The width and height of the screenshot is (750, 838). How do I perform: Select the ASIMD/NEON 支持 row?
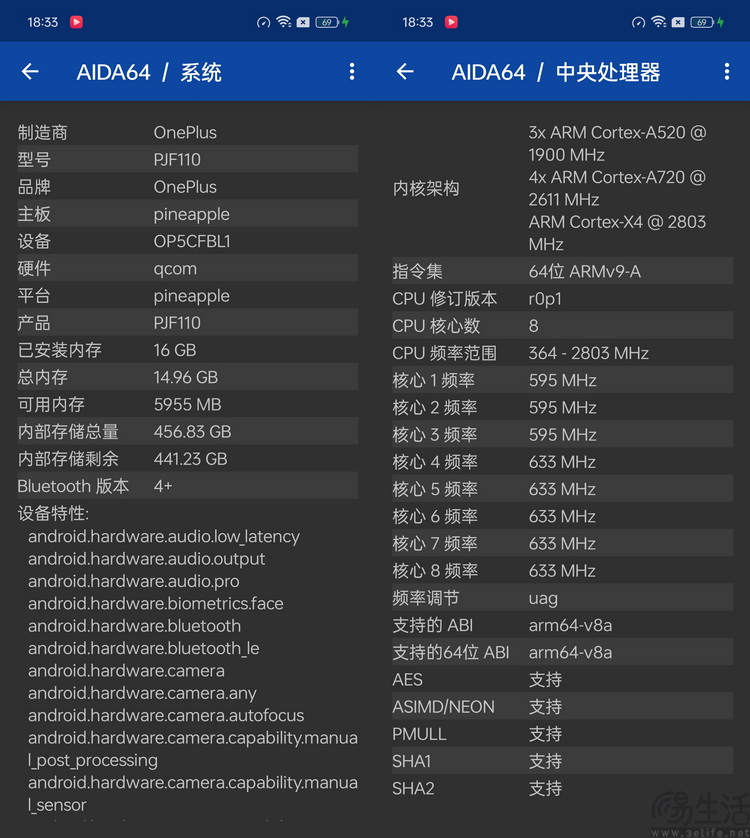(x=562, y=707)
